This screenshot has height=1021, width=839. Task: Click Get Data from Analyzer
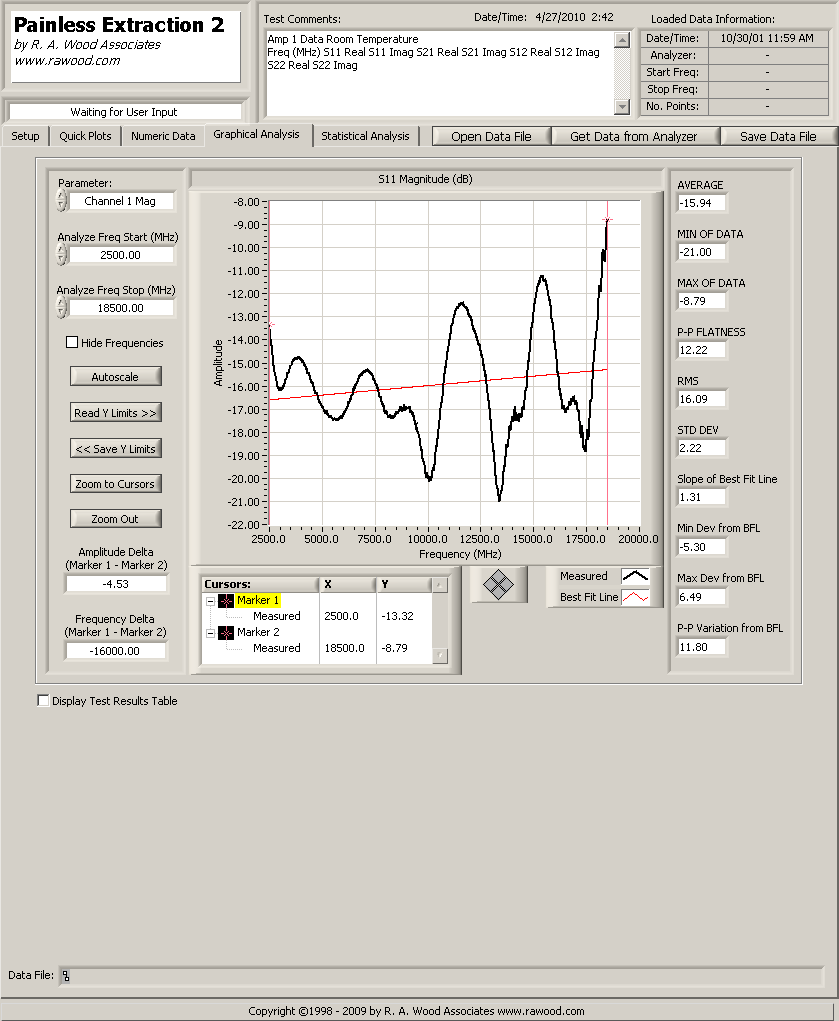[x=635, y=136]
